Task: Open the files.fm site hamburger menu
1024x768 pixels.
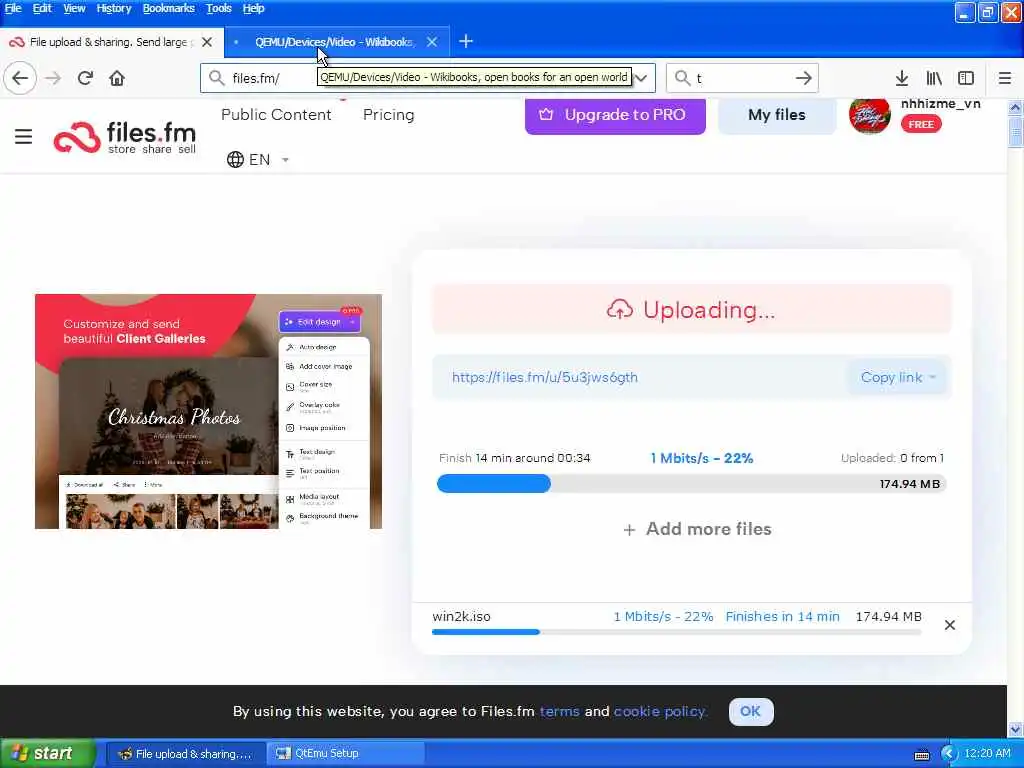Action: 24,136
